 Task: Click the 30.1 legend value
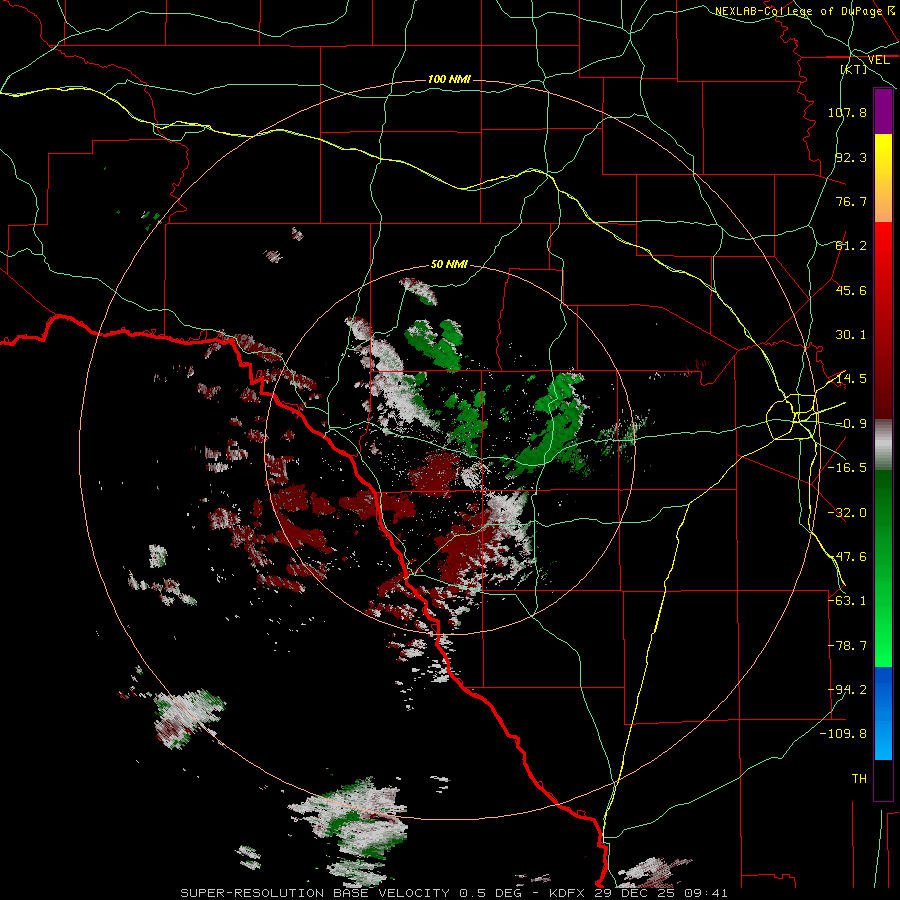point(851,335)
